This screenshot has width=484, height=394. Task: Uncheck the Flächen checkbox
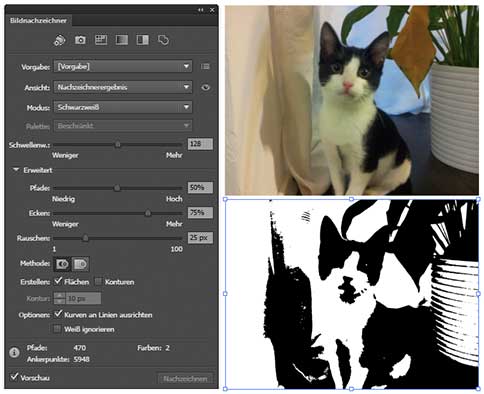[58, 281]
